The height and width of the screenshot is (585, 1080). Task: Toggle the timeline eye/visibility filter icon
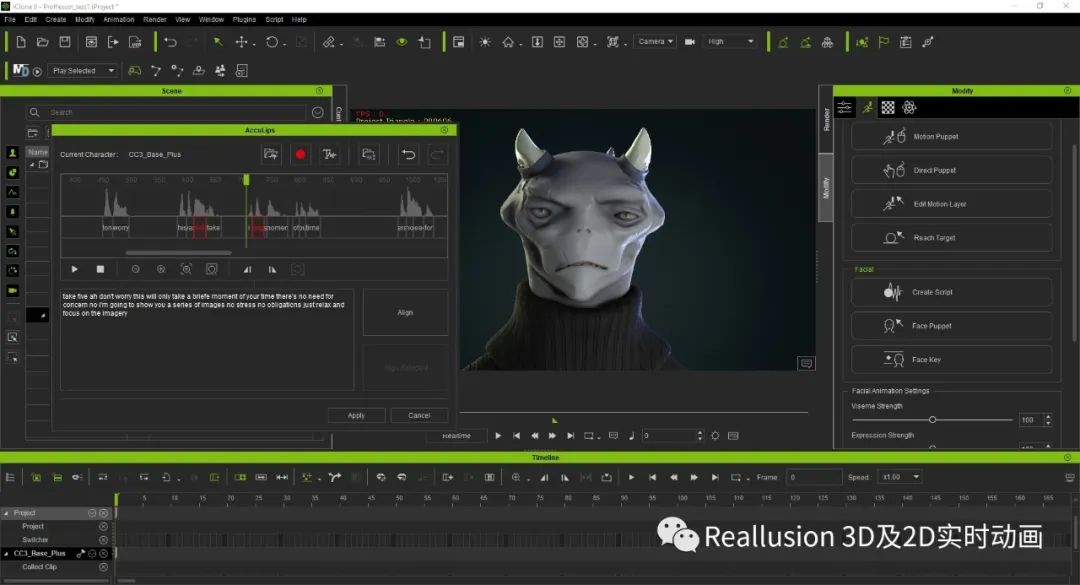click(77, 477)
